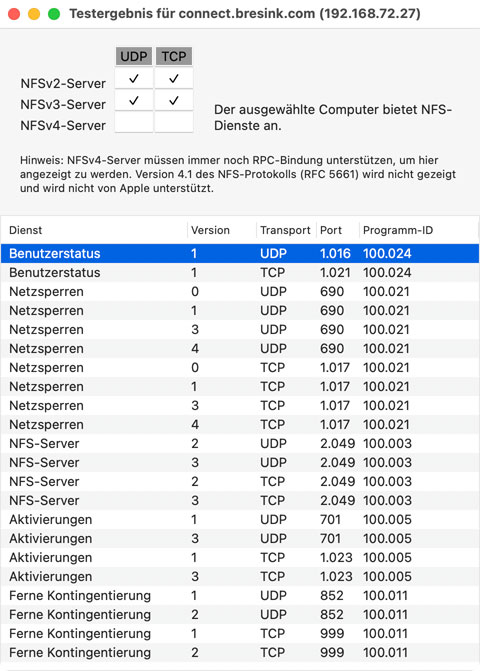
Task: Select Aktivierungen version 1 UDP row
Action: [x=240, y=520]
